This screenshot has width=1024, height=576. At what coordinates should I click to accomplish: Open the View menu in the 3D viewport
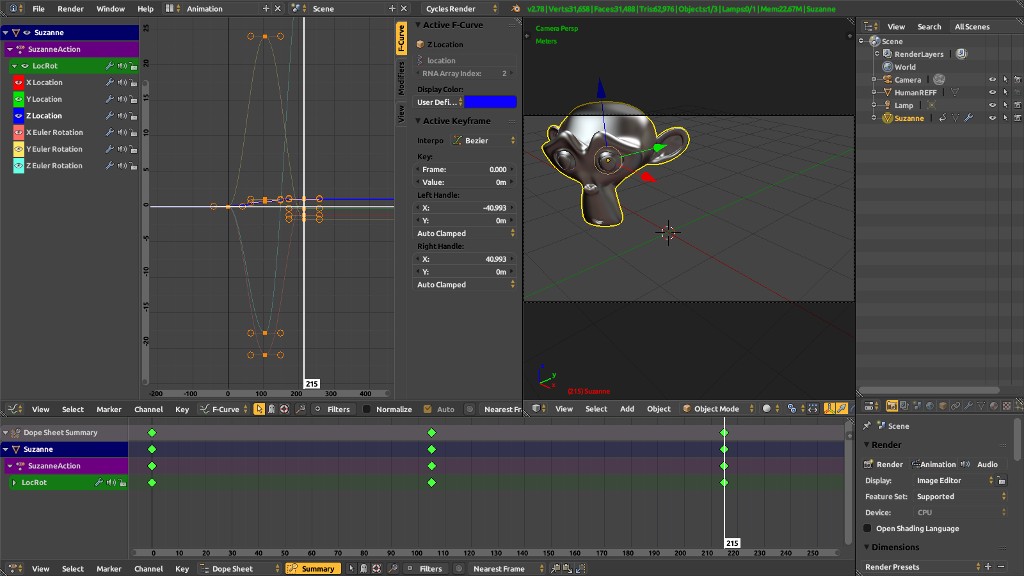click(x=563, y=408)
